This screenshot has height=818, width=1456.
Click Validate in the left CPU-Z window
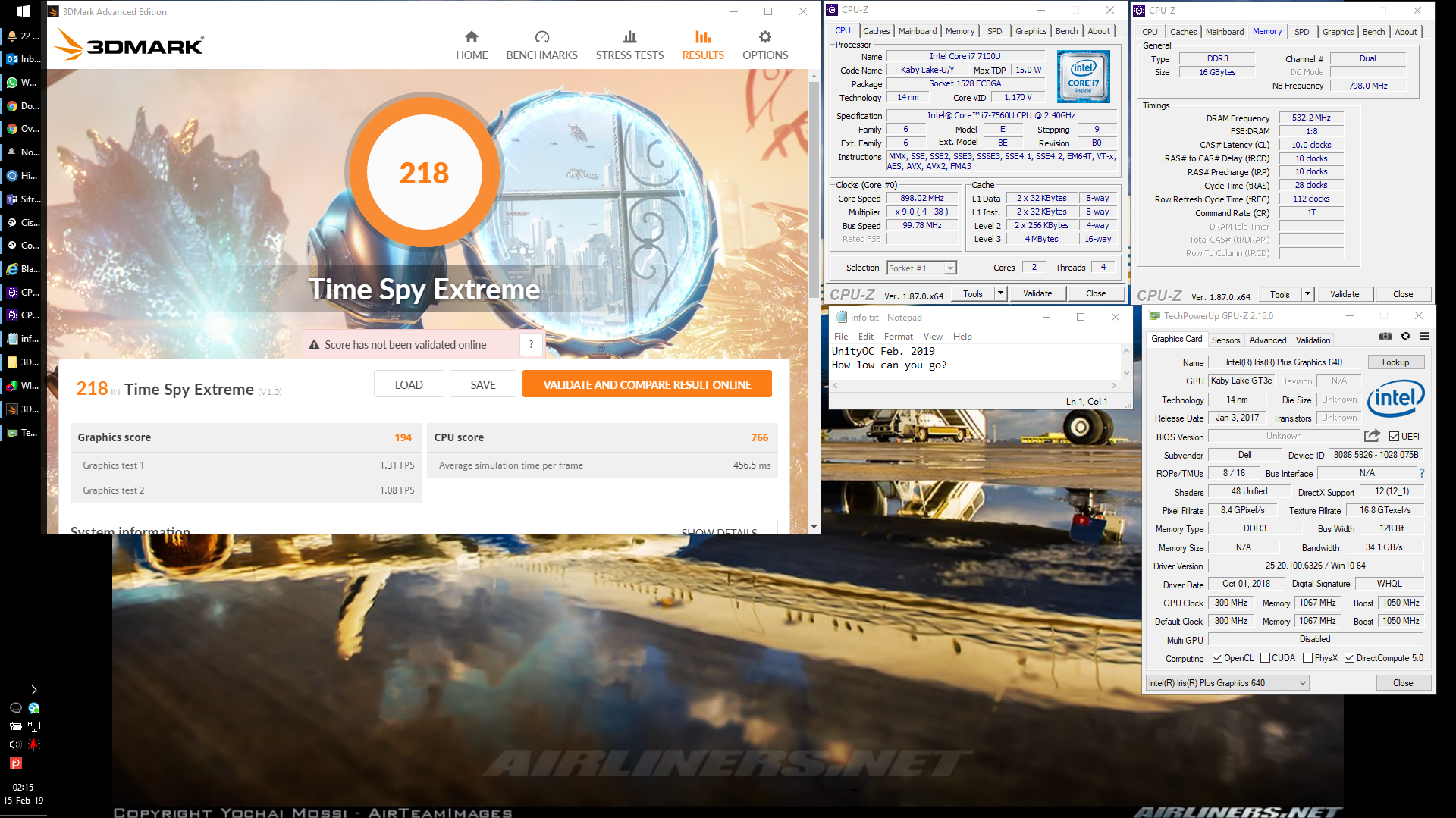(1037, 293)
